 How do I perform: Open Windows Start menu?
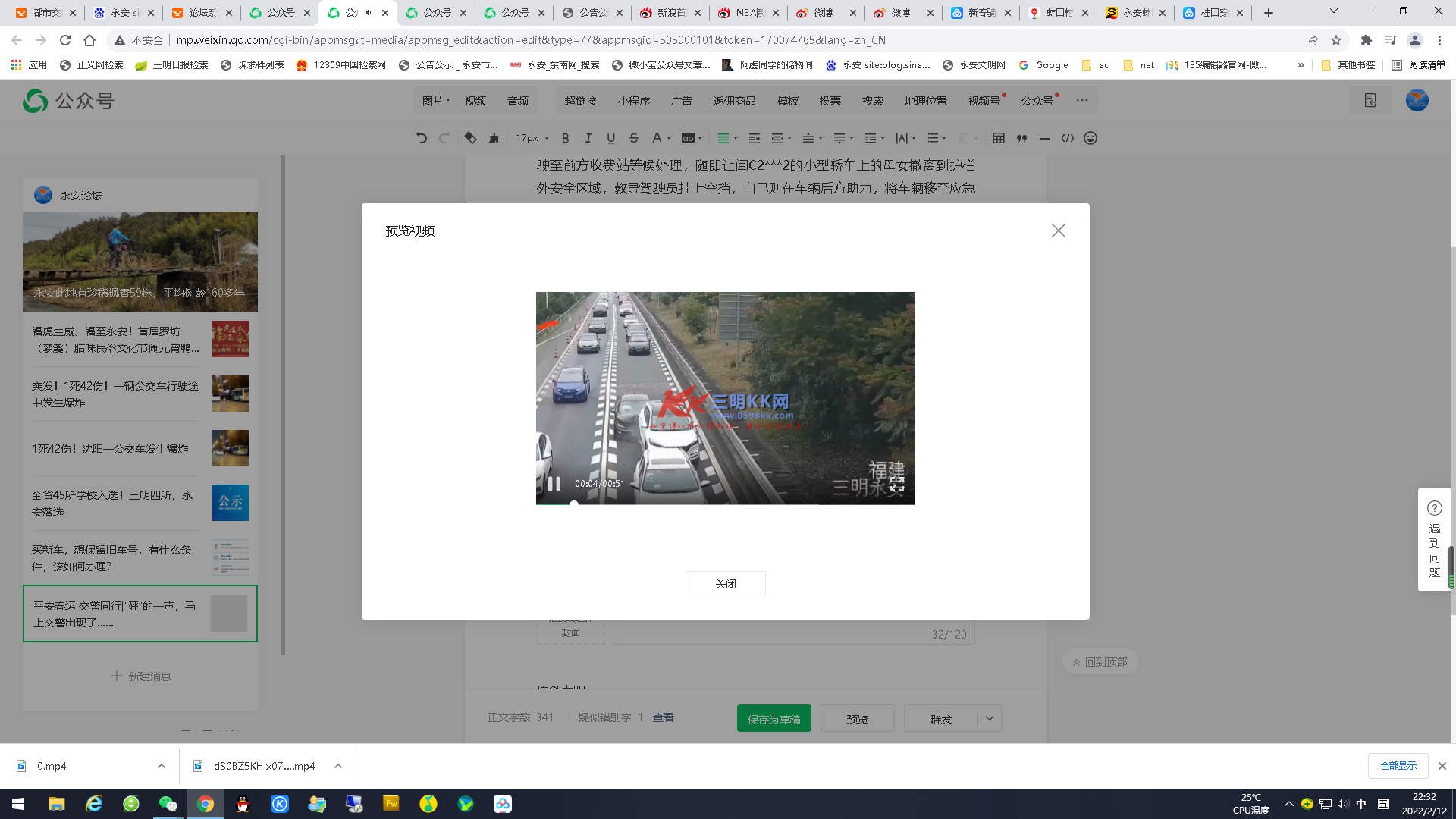point(18,804)
